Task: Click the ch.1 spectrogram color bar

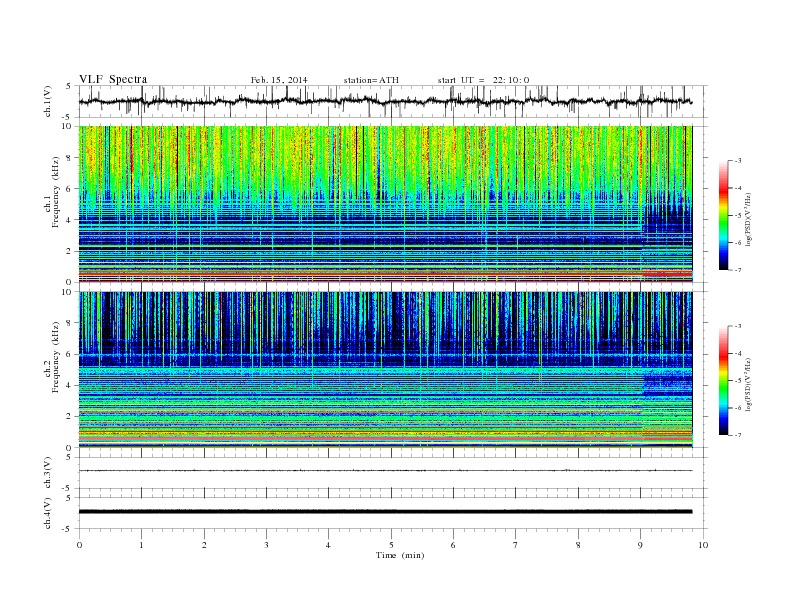Action: tap(723, 215)
